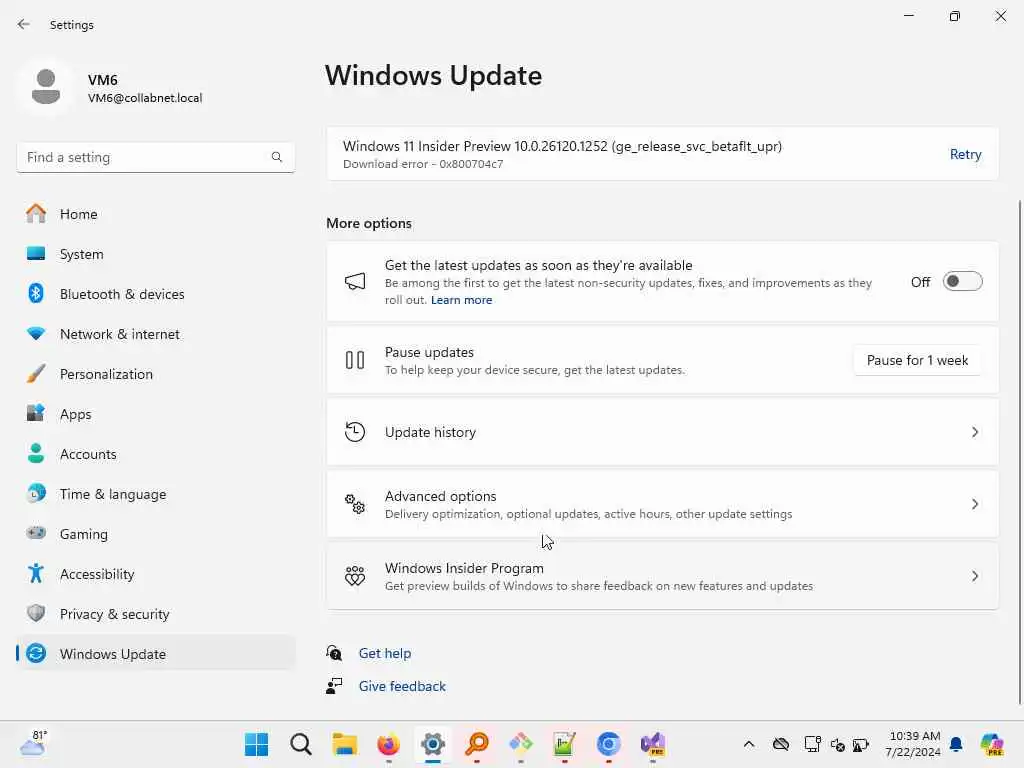1024x768 pixels.
Task: Click the Give feedback person icon
Action: click(334, 686)
